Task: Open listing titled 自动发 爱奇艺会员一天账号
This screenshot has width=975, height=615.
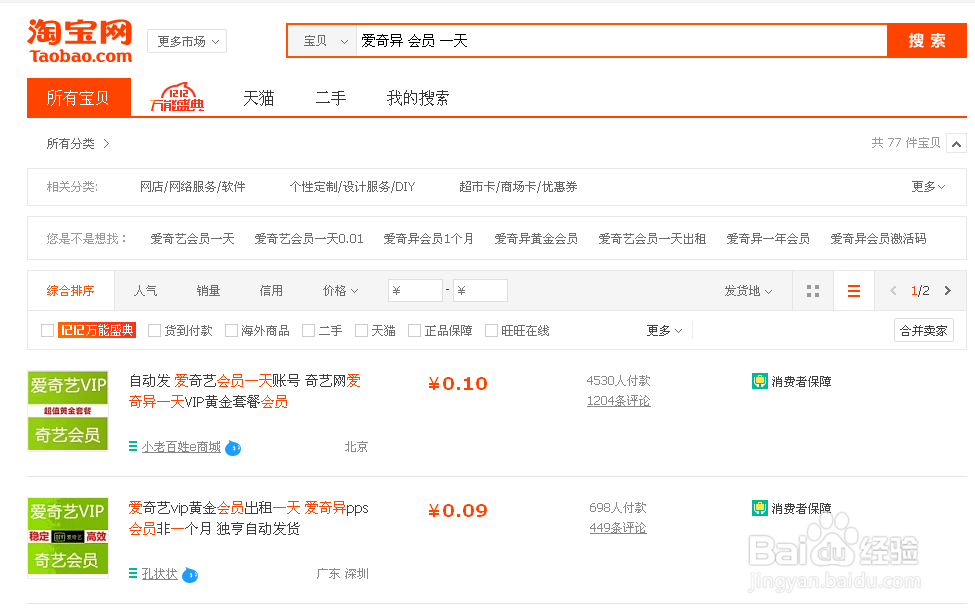Action: tap(245, 391)
